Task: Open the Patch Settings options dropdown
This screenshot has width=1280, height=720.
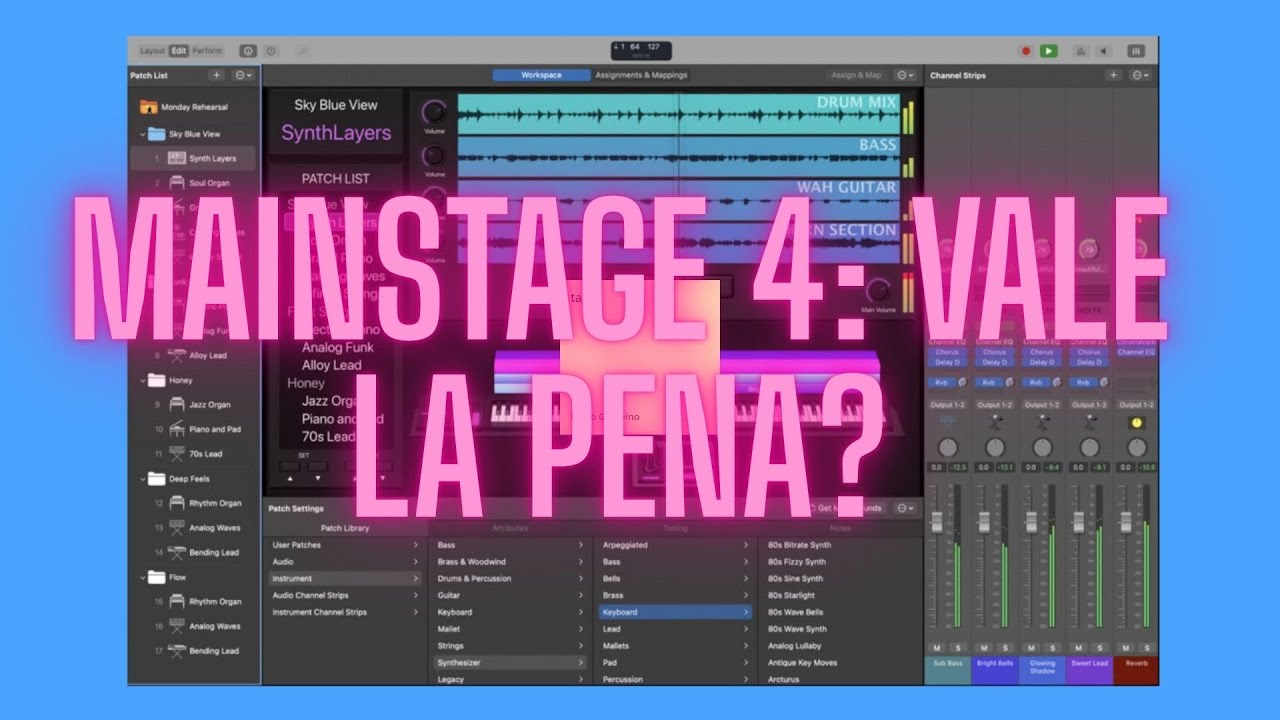Action: [x=905, y=508]
